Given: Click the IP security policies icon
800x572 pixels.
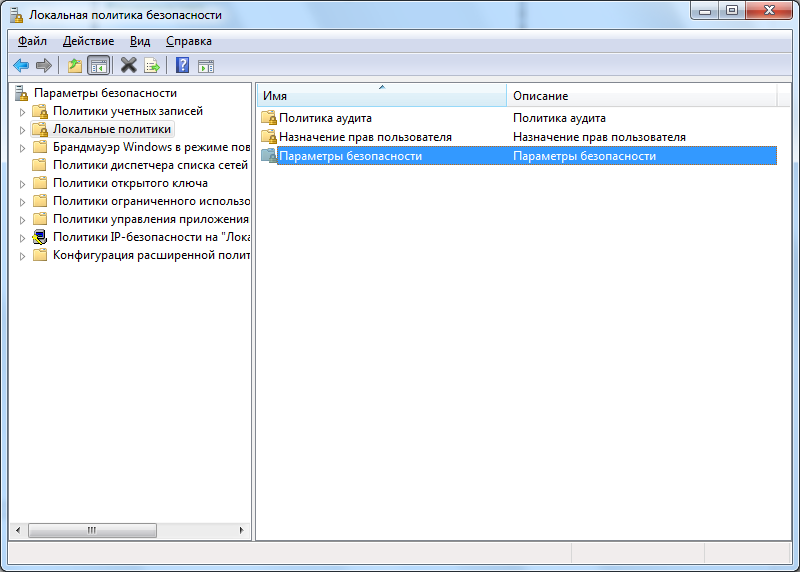Looking at the screenshot, I should (40, 237).
